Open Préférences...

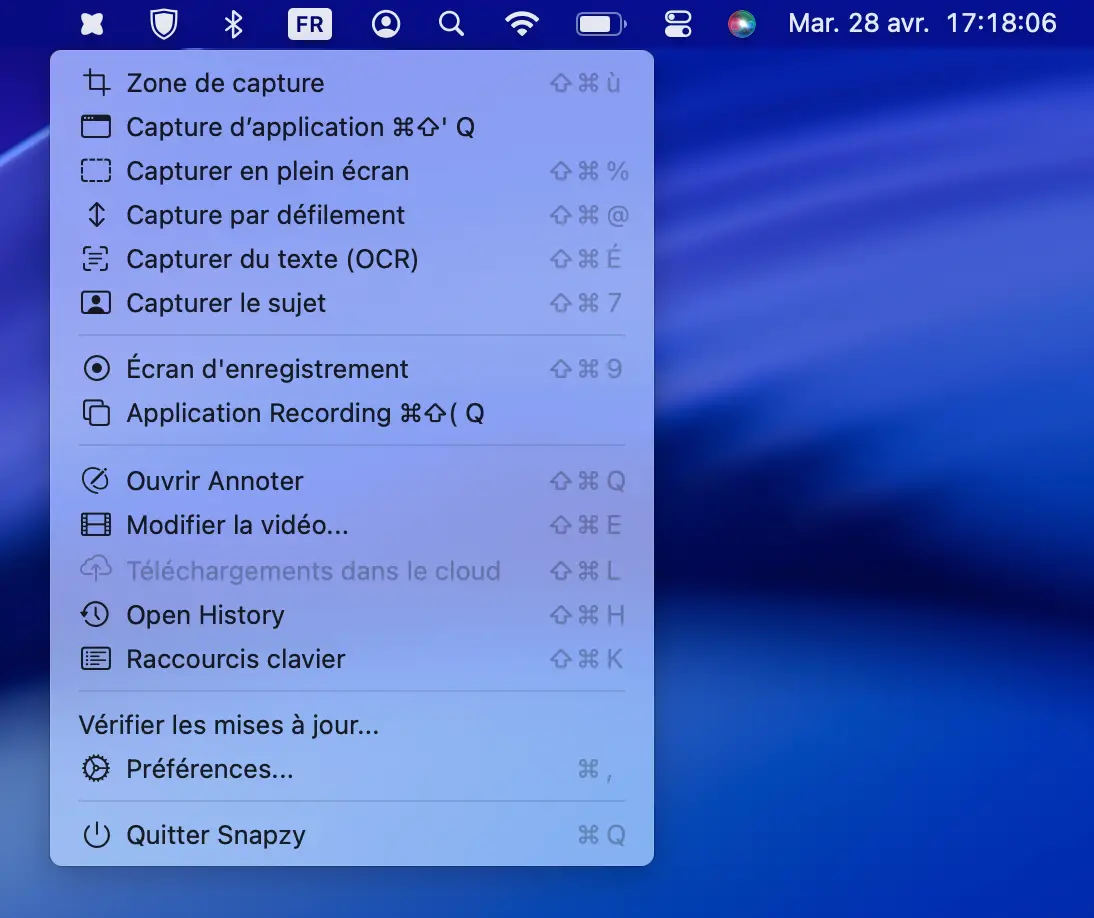pos(352,769)
